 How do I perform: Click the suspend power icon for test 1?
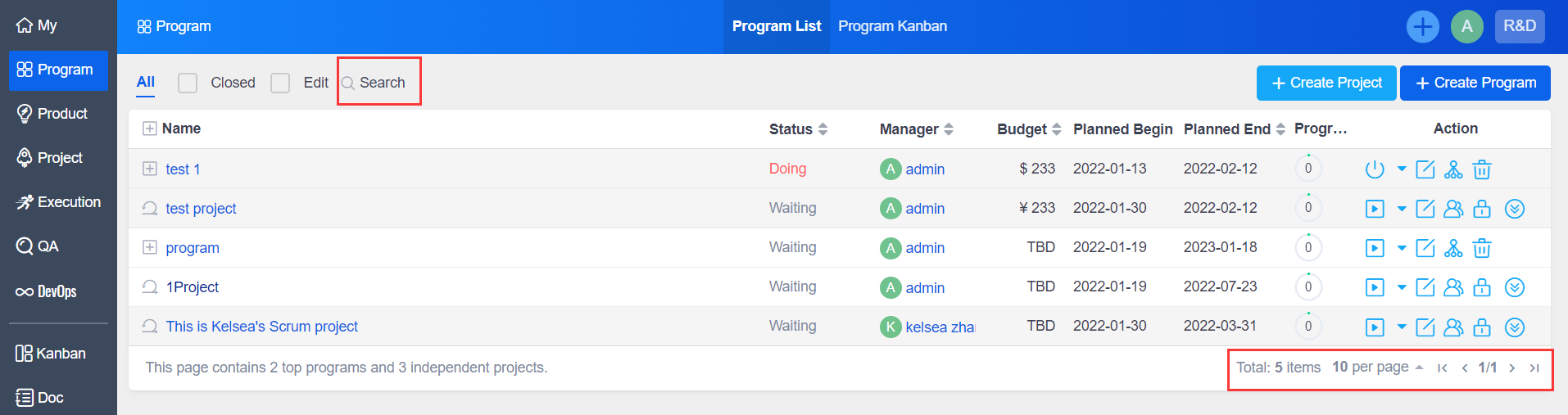(1375, 169)
